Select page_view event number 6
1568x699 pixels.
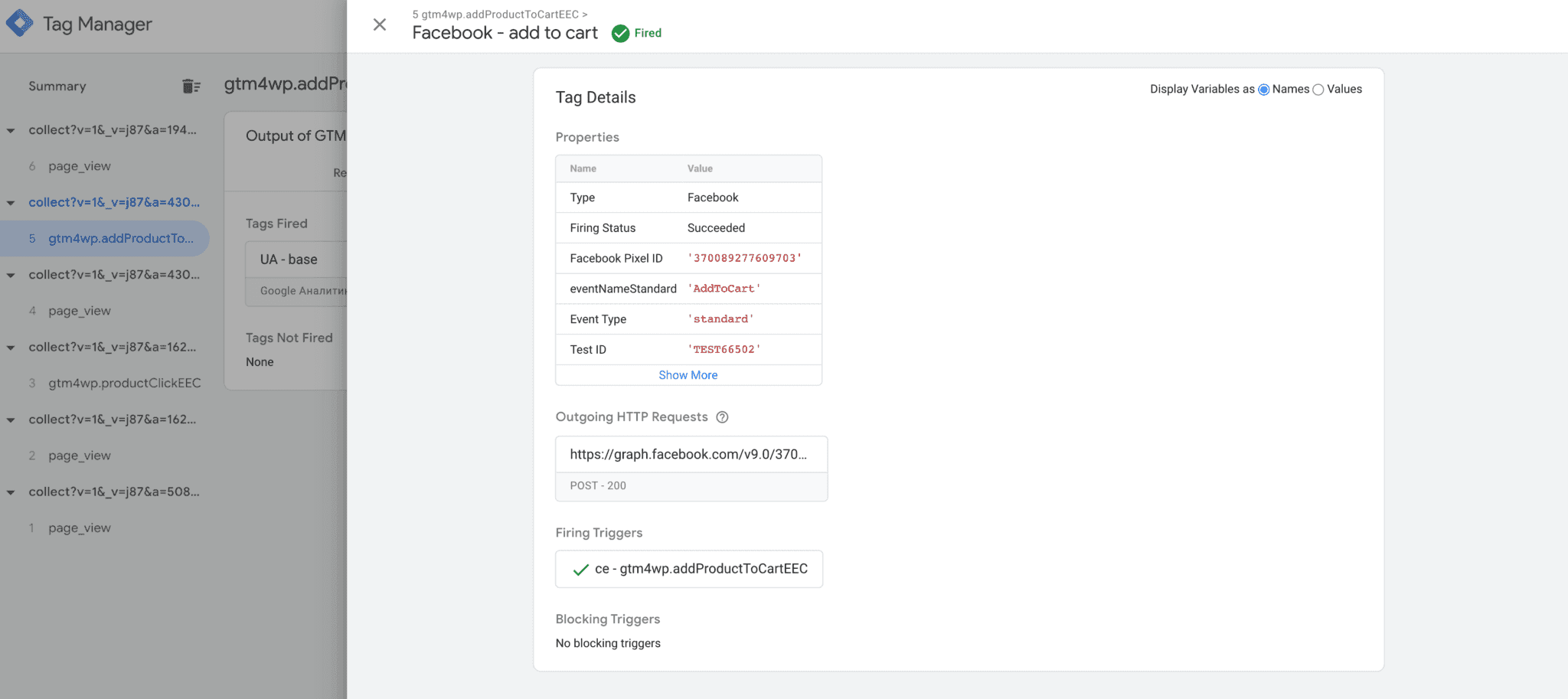79,166
